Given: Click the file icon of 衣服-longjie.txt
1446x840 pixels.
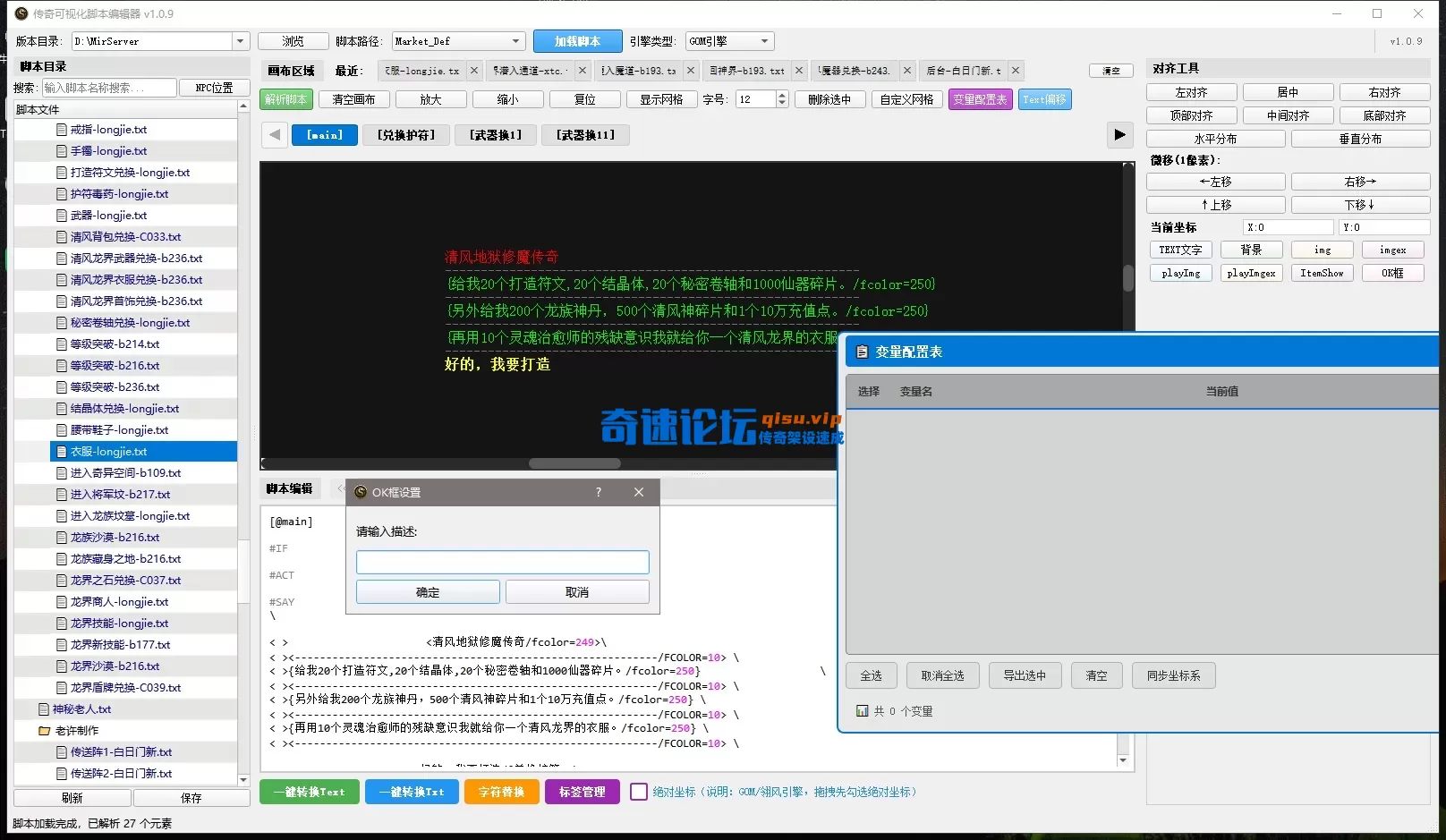Looking at the screenshot, I should [62, 452].
